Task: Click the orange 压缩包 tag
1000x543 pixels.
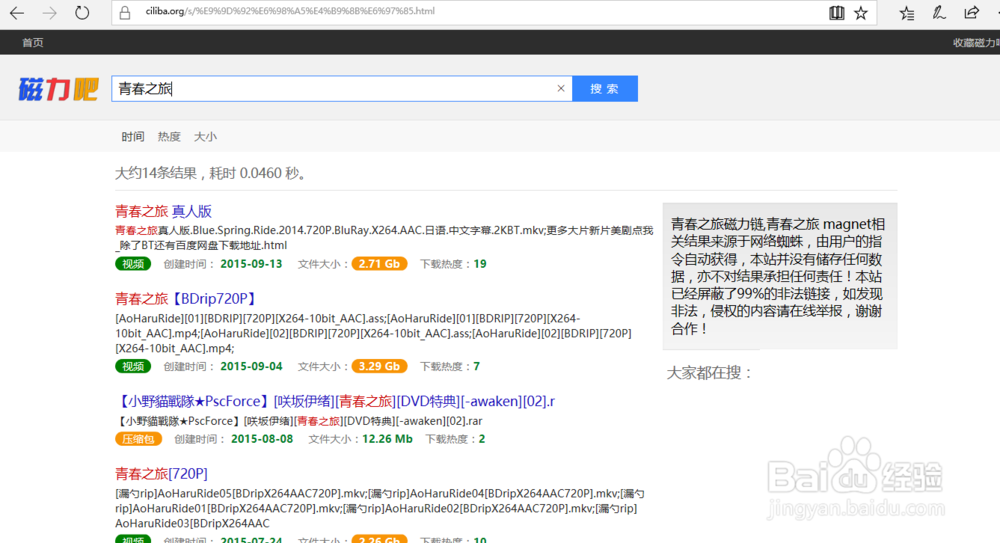Action: (138, 439)
